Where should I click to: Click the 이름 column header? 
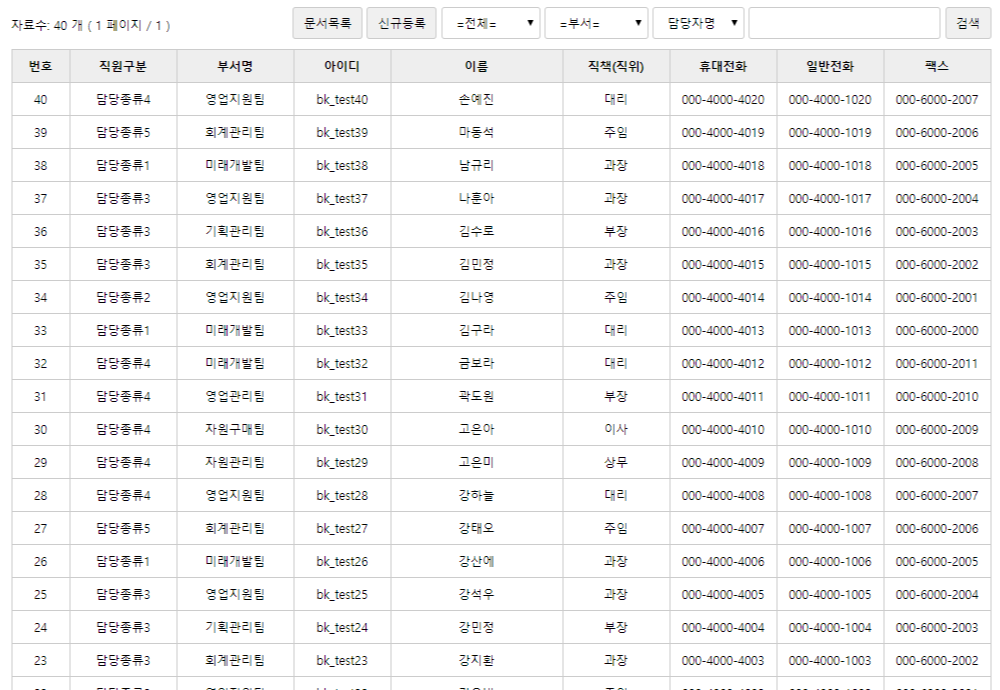[476, 66]
